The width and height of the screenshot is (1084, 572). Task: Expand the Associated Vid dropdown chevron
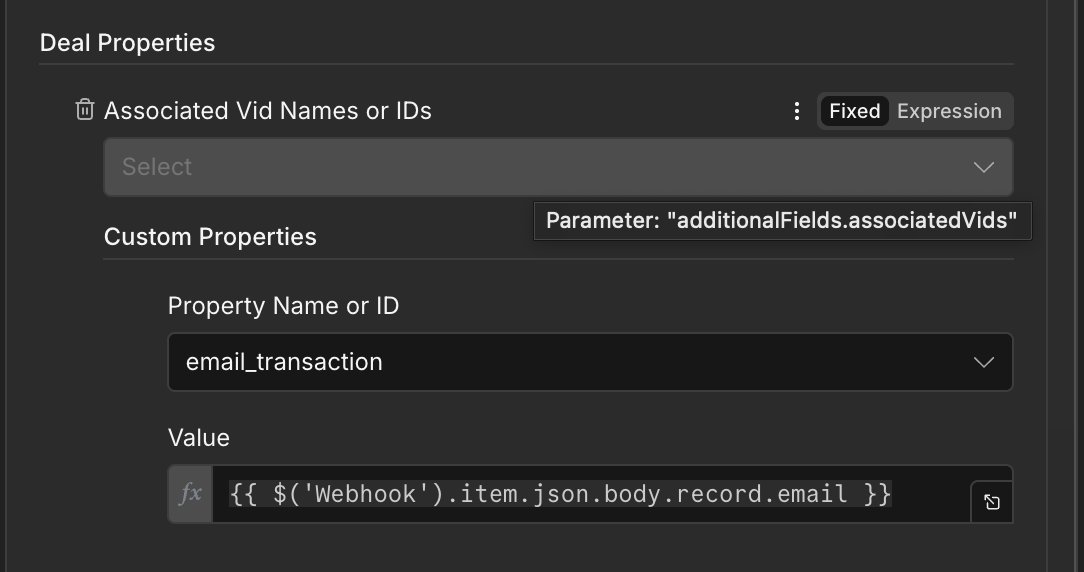(x=983, y=167)
